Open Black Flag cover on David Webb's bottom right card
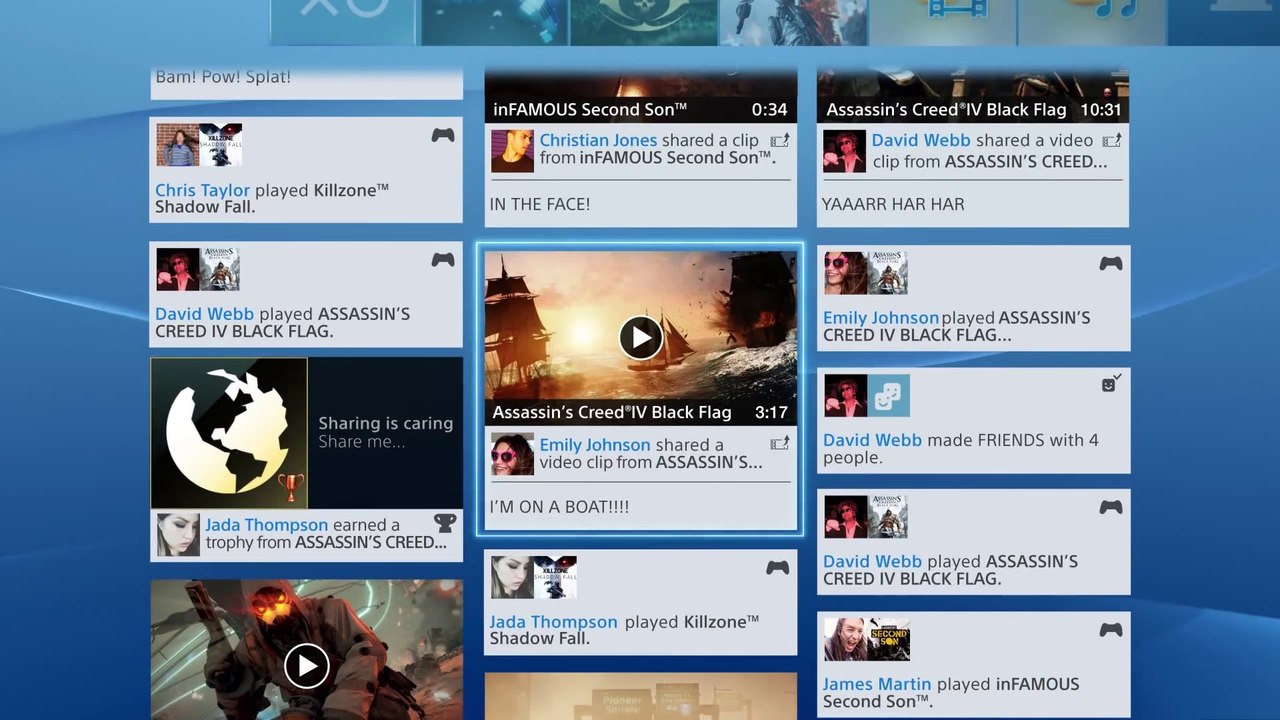Screen dimensions: 1280x720 coord(887,517)
